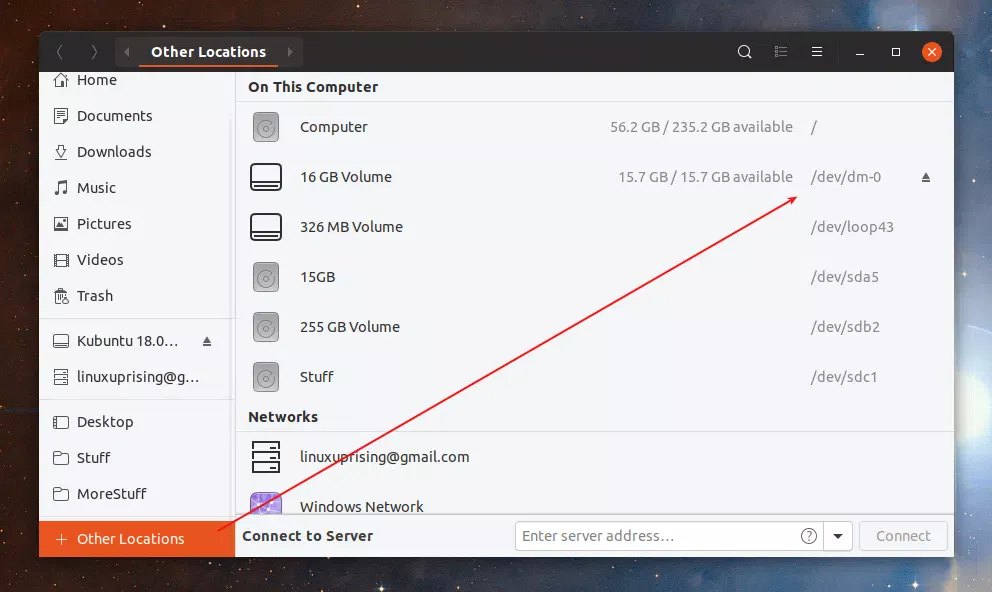This screenshot has height=592, width=992.
Task: Open the 15GB drive entry
Action: click(x=594, y=277)
